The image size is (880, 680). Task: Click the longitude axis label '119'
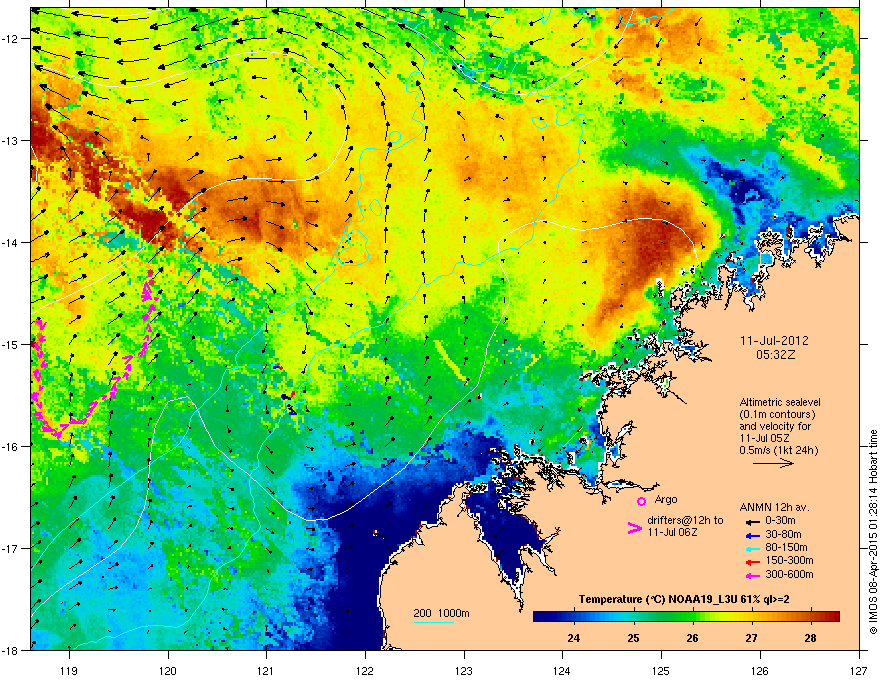[69, 671]
